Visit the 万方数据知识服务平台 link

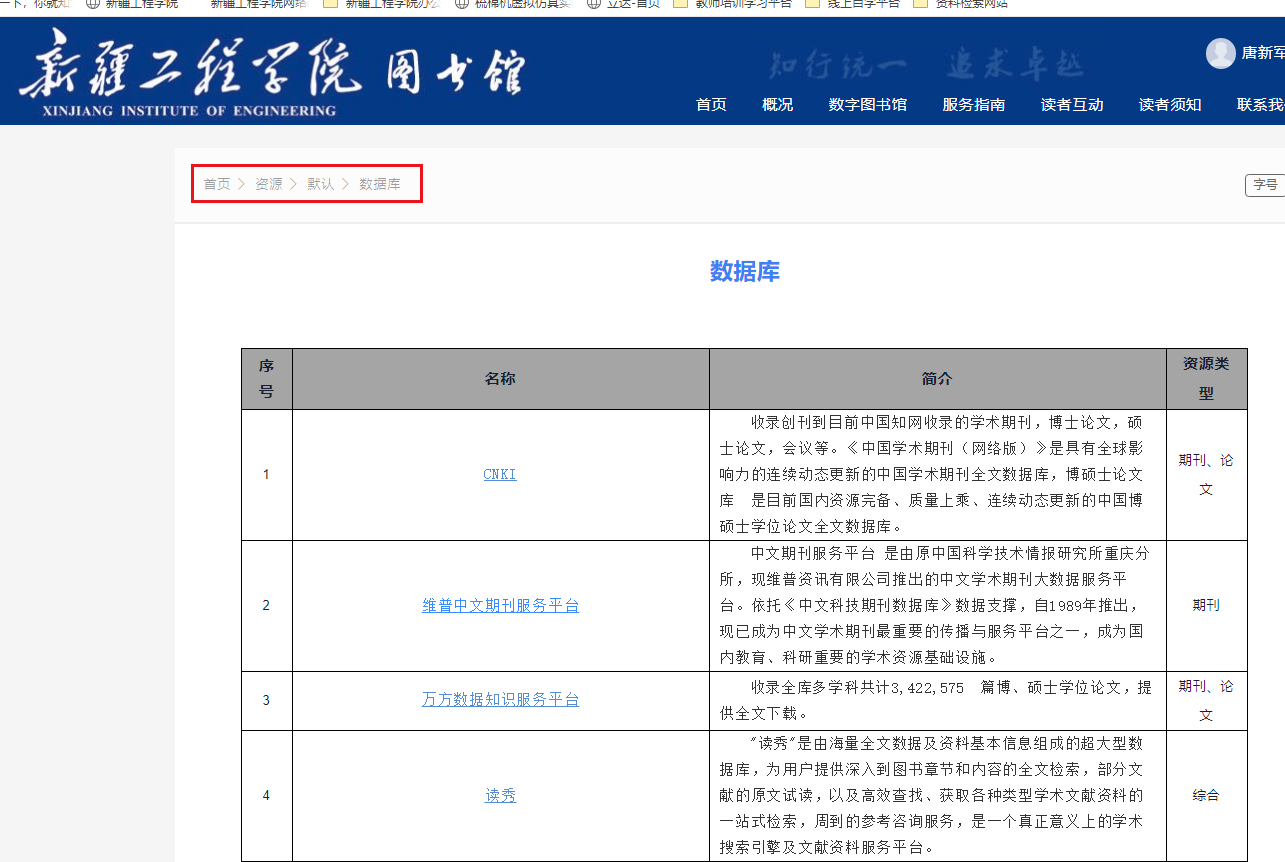(500, 700)
